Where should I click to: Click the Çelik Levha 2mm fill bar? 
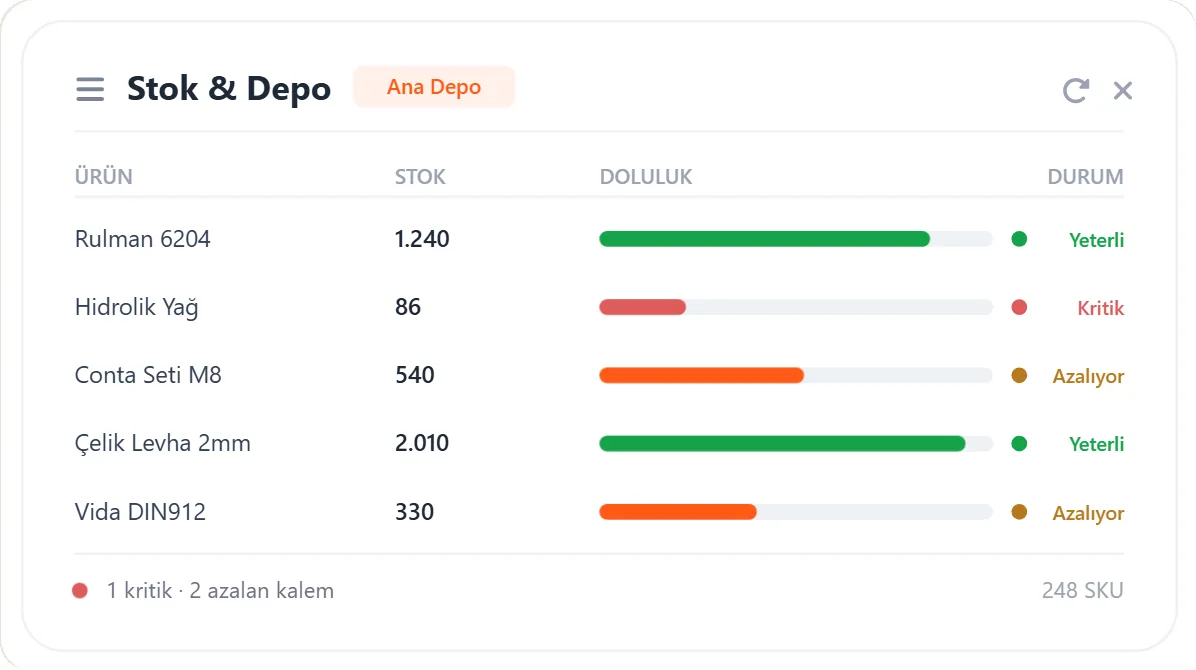click(796, 443)
